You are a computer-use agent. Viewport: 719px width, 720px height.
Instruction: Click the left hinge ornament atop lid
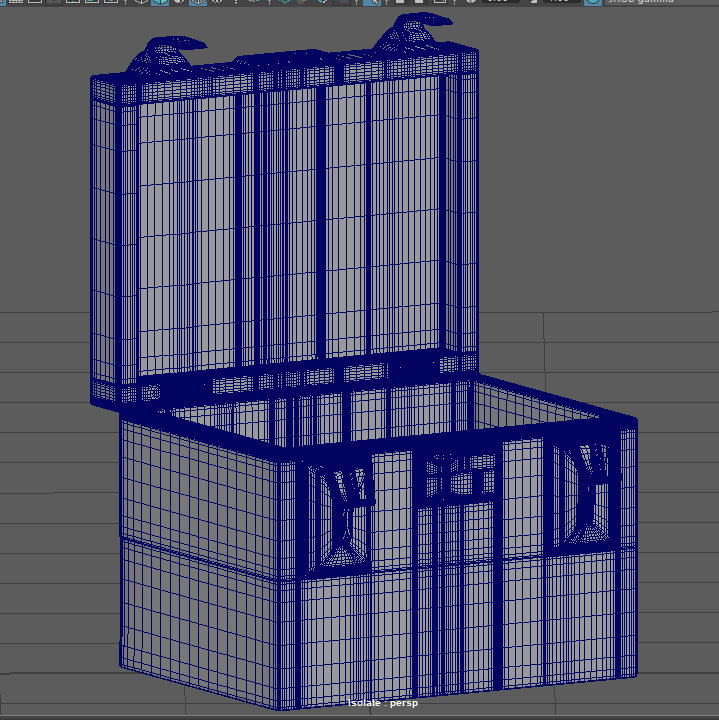(x=166, y=53)
